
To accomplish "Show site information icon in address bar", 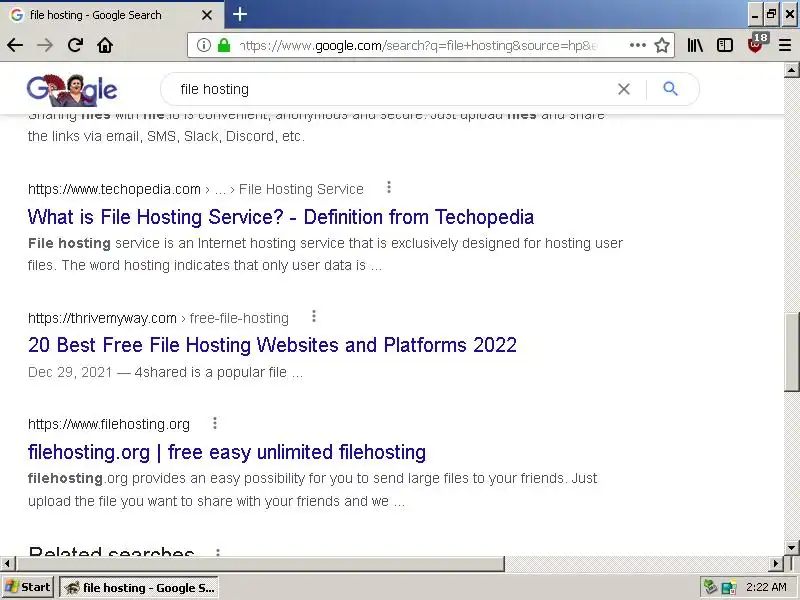I will [x=204, y=45].
